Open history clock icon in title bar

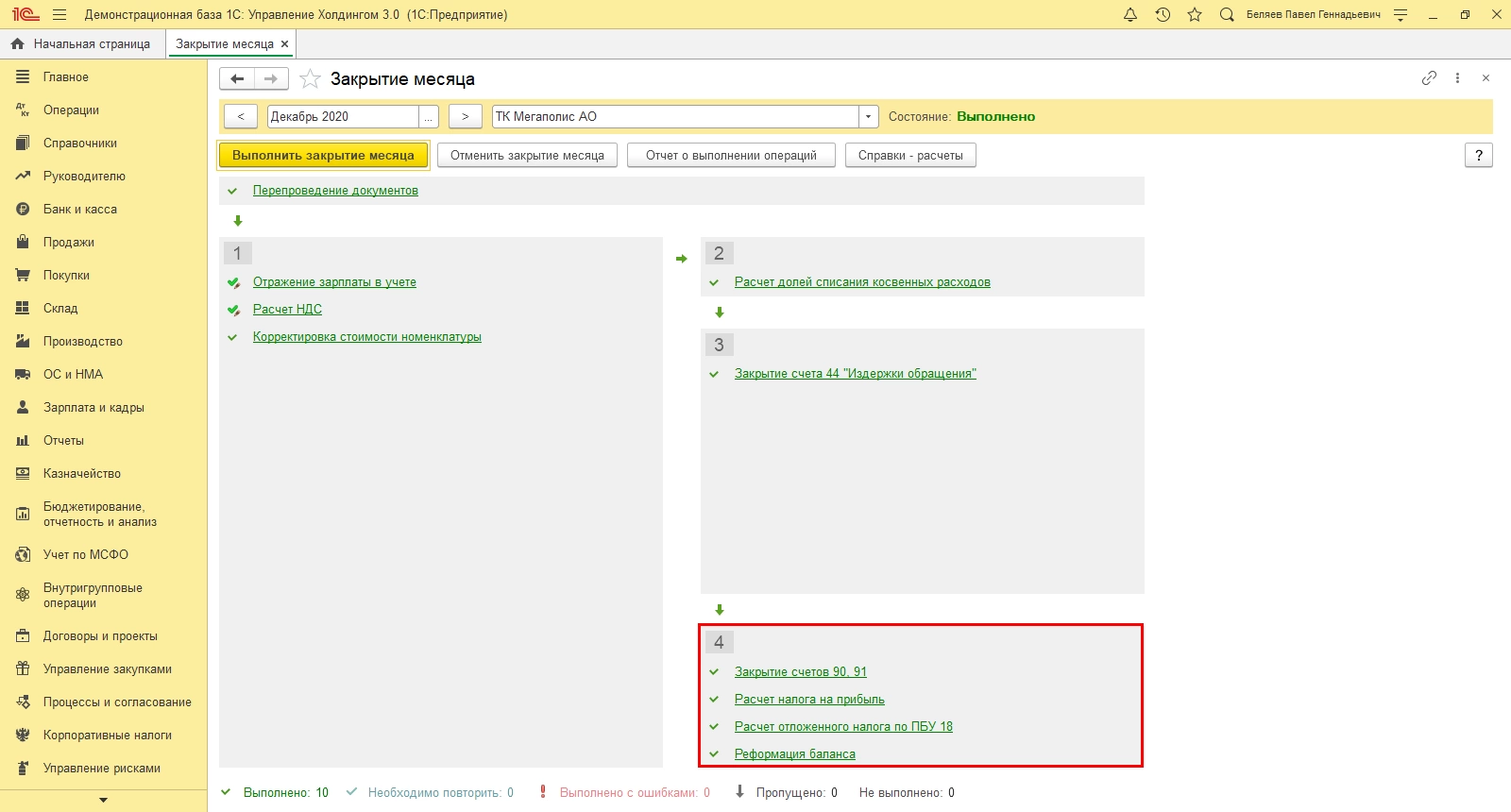point(1163,15)
